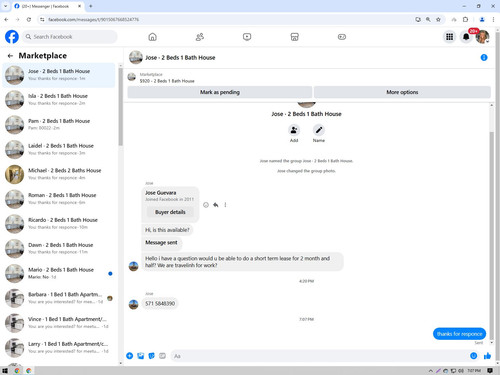Viewport: 500px width, 375px height.
Task: Open the Windows Start button
Action: click(5, 371)
